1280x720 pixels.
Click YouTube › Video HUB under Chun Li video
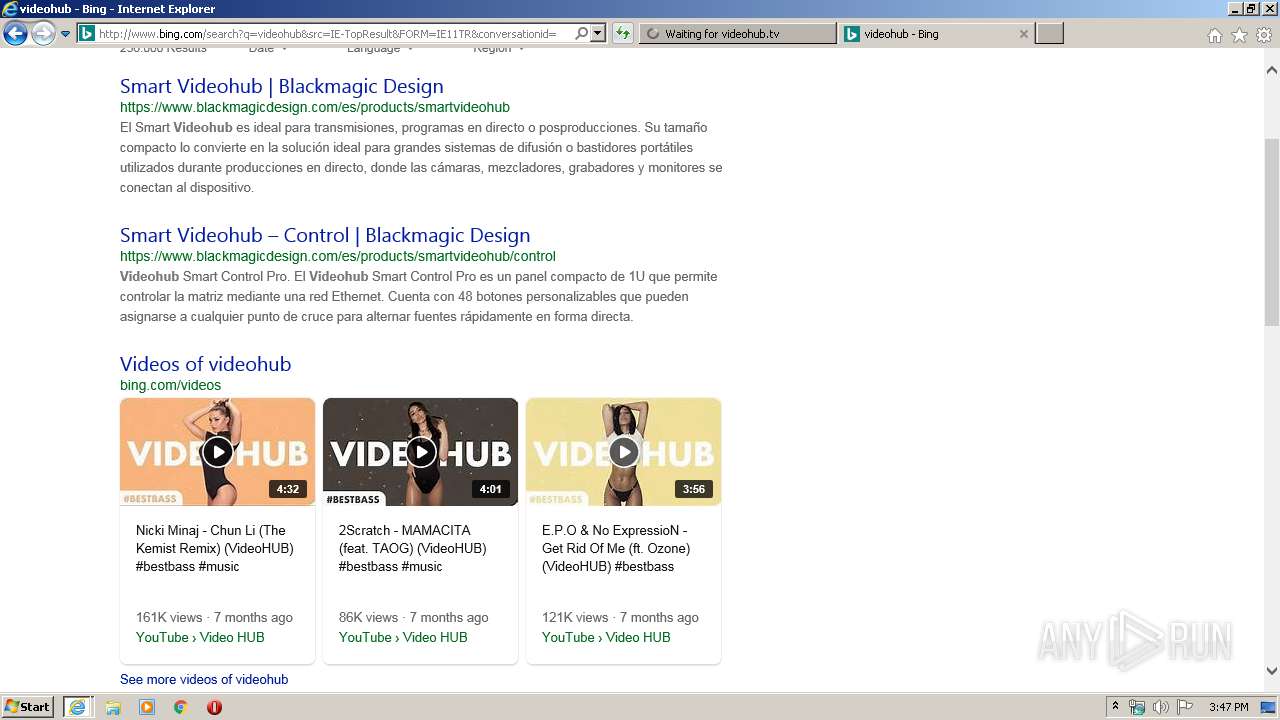pos(200,637)
